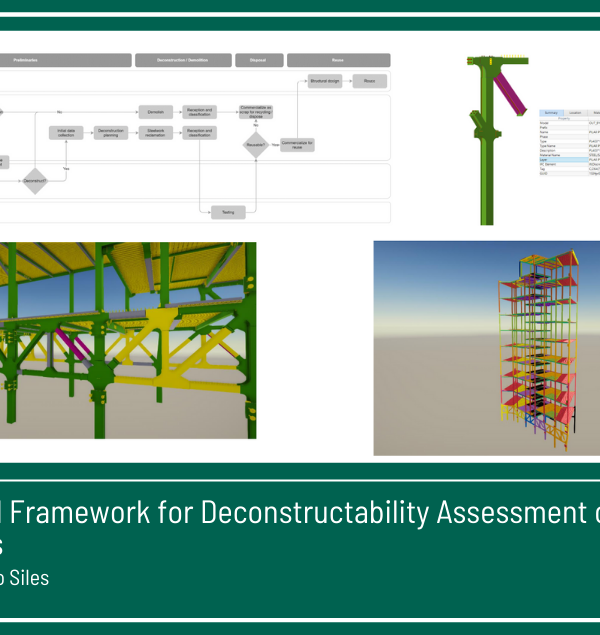Select the Summary tab in properties panel
The height and width of the screenshot is (635, 600).
553,114
